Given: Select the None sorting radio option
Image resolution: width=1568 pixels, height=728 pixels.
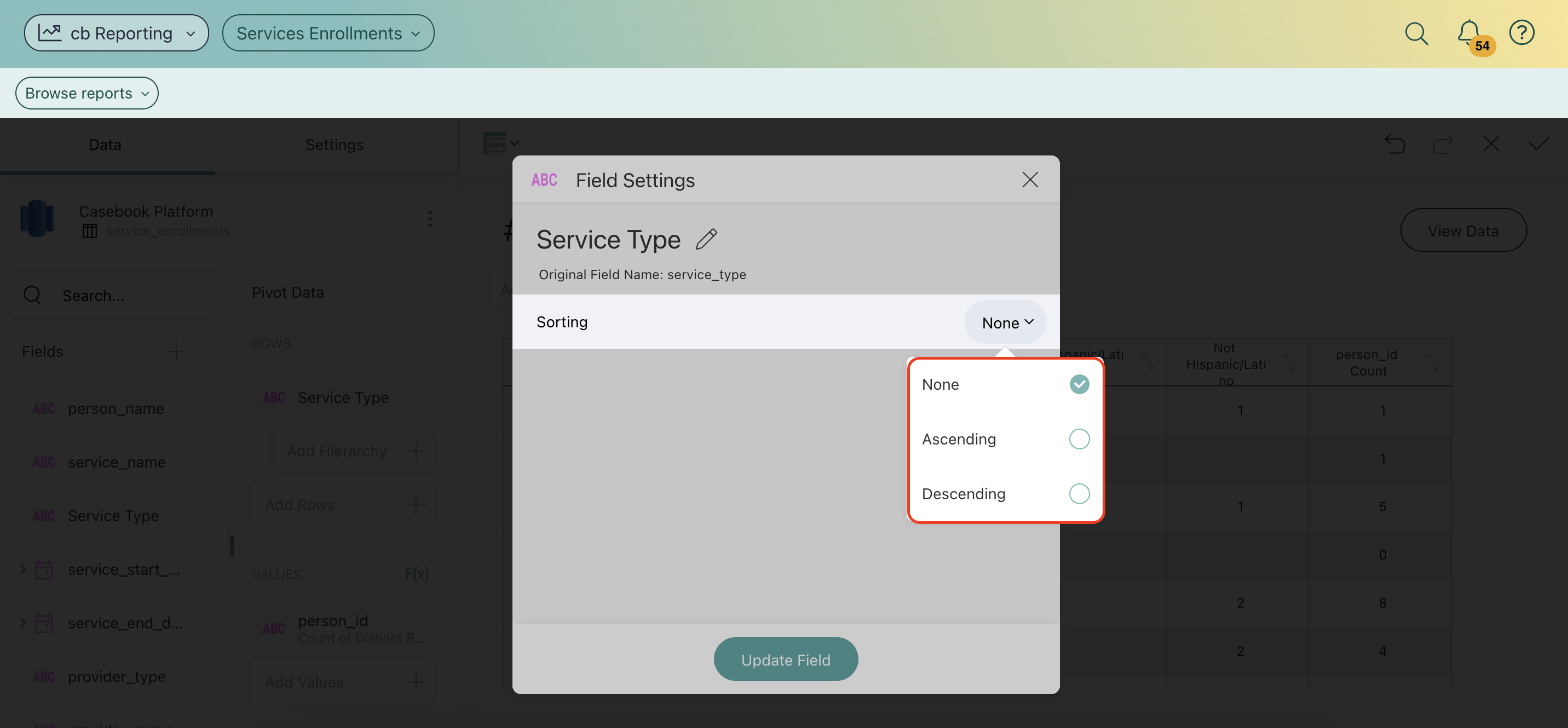Looking at the screenshot, I should pyautogui.click(x=1079, y=384).
